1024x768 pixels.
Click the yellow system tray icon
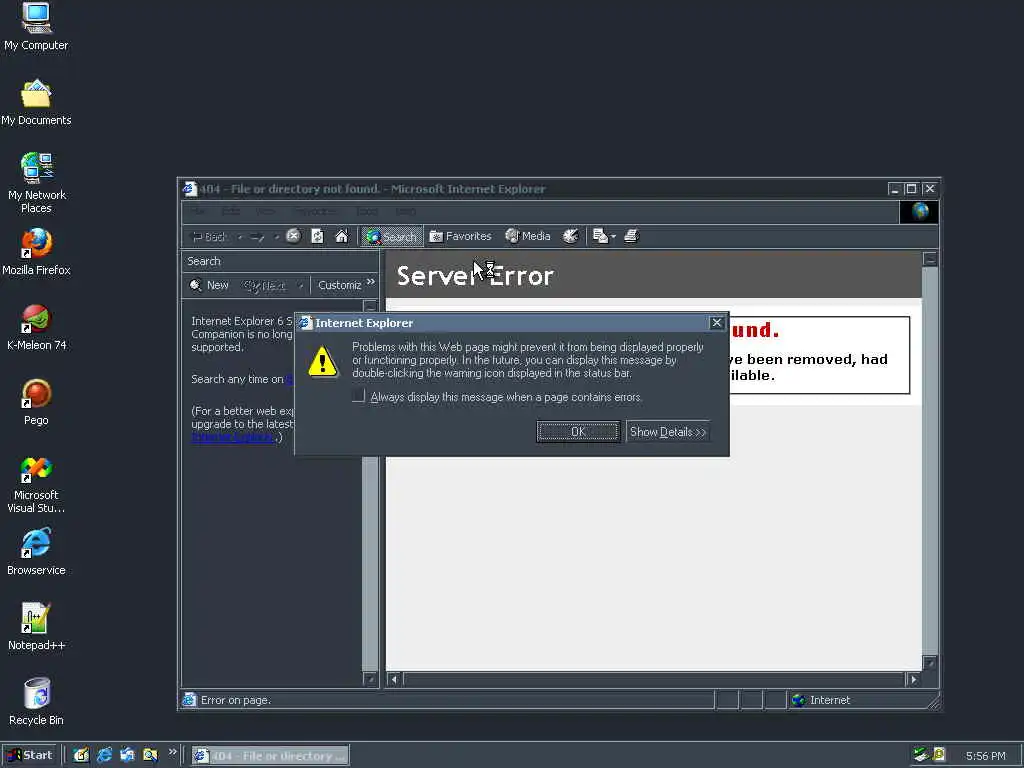(x=939, y=755)
